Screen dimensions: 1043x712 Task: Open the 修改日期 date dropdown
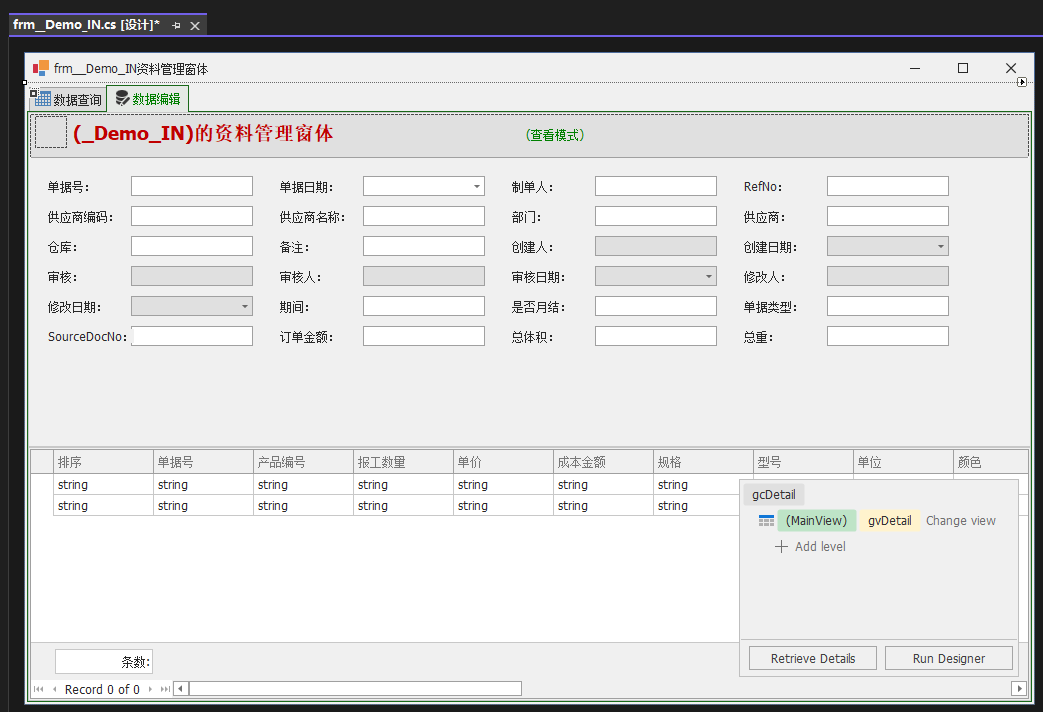point(245,306)
